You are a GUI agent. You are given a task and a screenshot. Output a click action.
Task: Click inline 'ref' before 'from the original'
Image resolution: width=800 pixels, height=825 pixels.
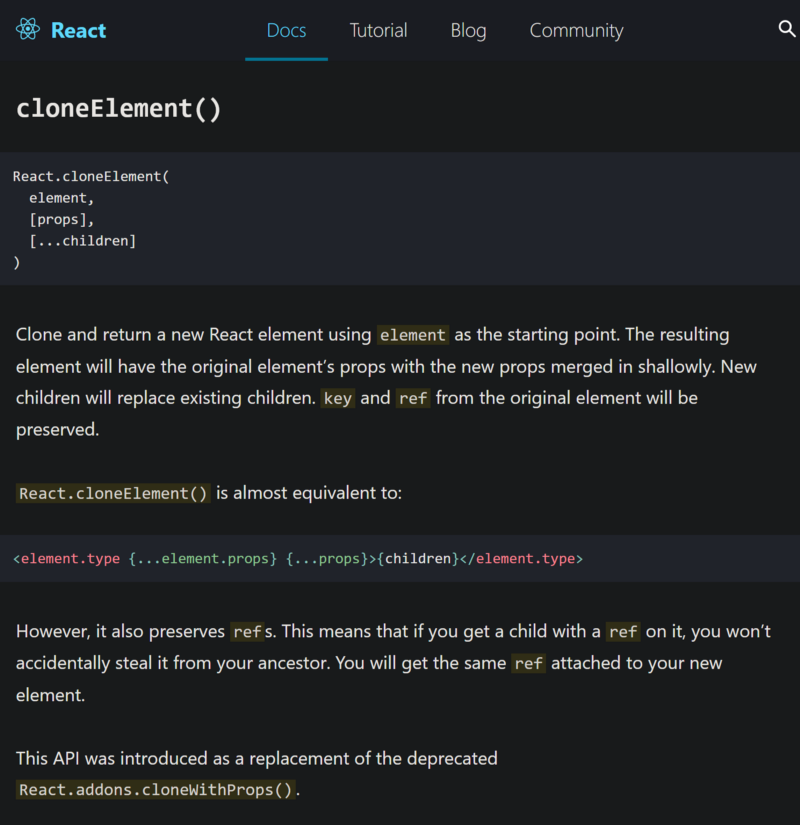point(413,398)
